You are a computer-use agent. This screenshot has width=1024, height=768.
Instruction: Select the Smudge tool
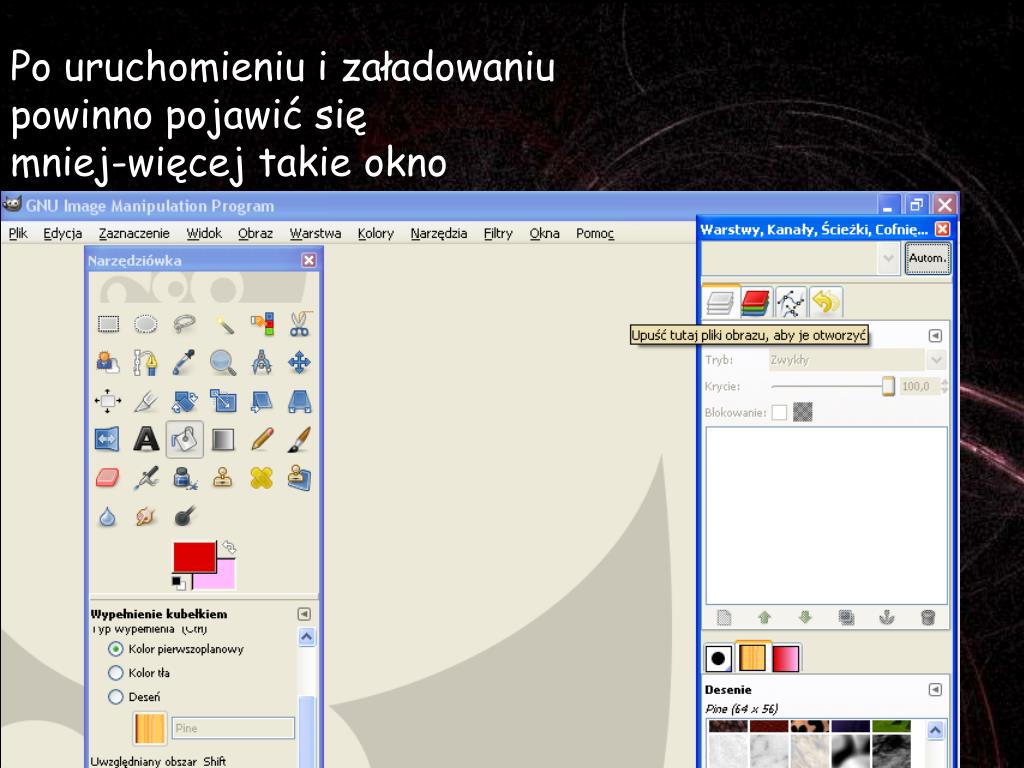click(146, 517)
